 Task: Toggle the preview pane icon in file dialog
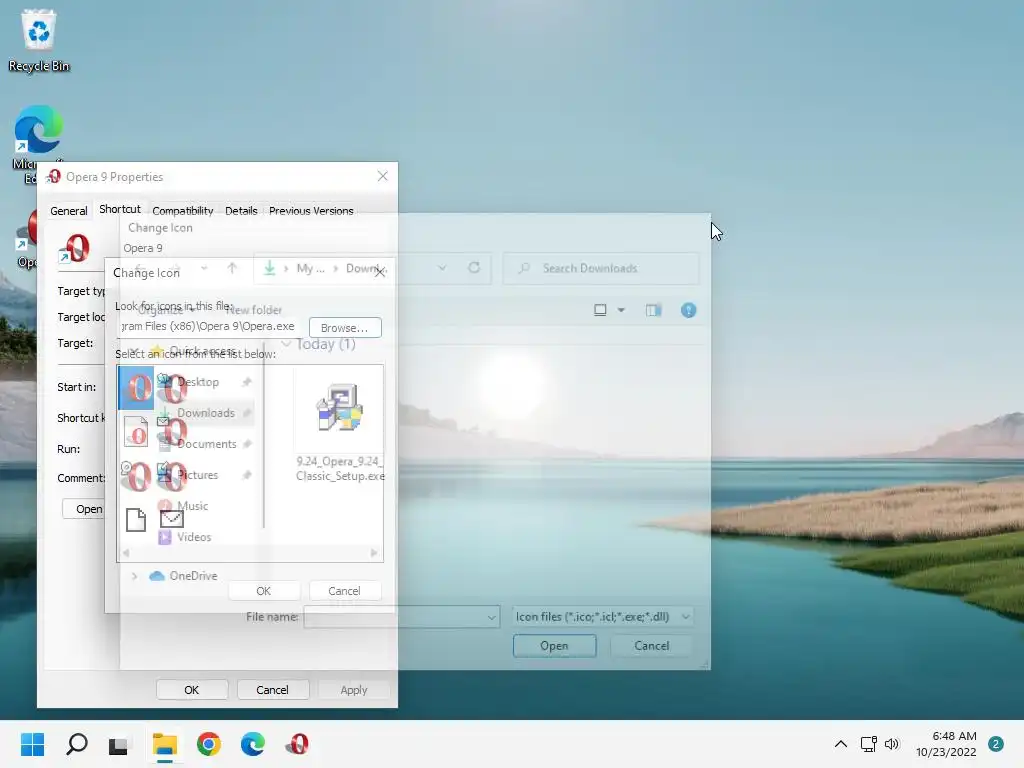pyautogui.click(x=653, y=310)
